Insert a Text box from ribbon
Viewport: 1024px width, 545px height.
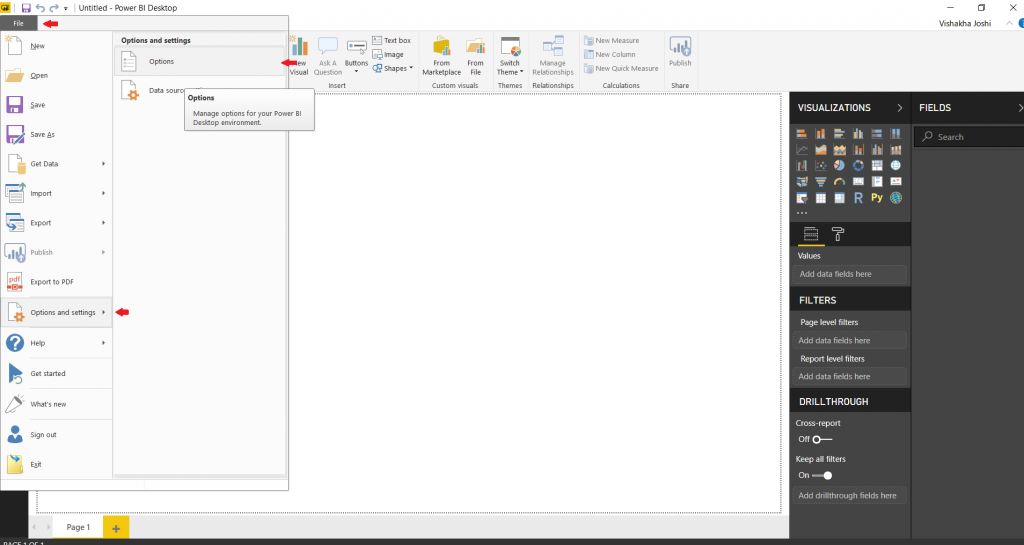click(x=391, y=40)
